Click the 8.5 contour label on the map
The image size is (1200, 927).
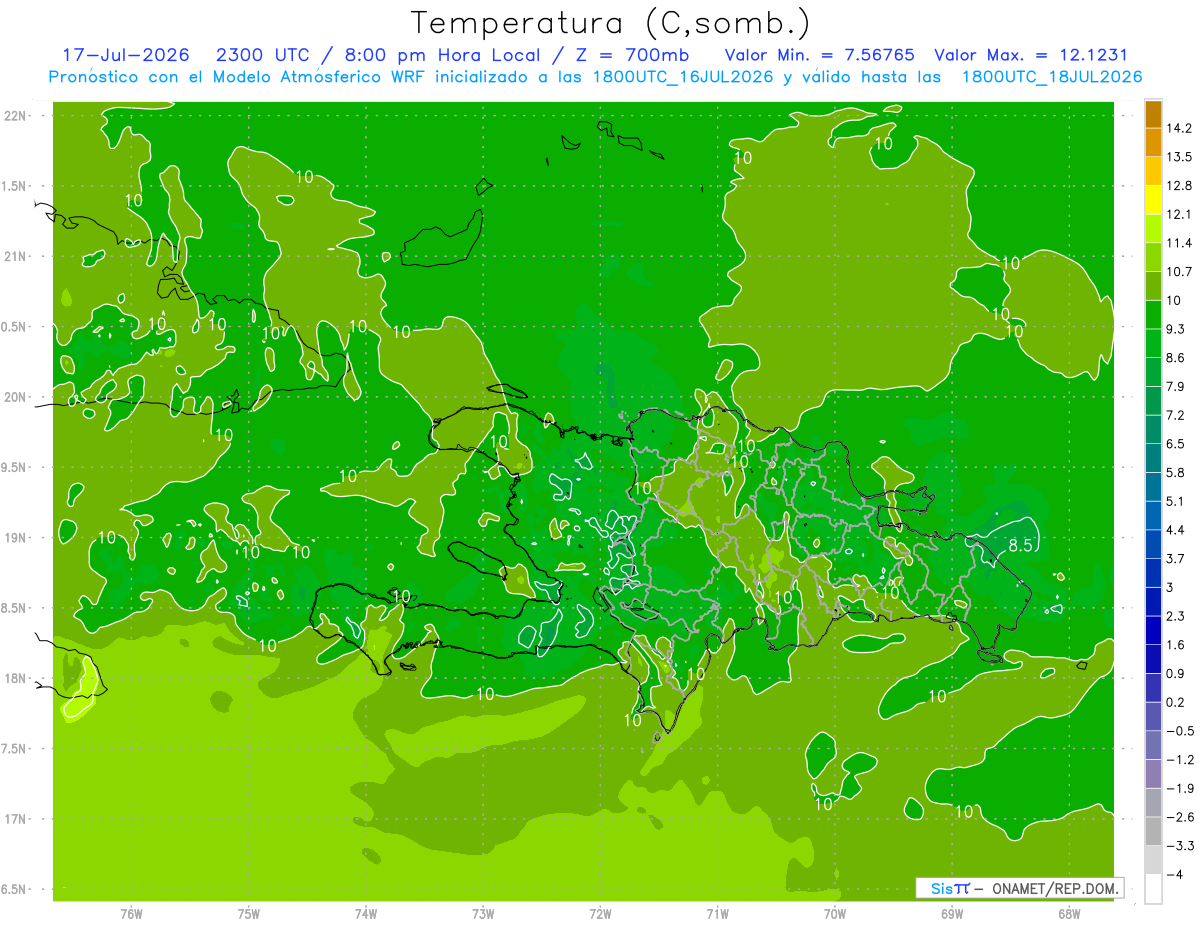click(x=1020, y=546)
